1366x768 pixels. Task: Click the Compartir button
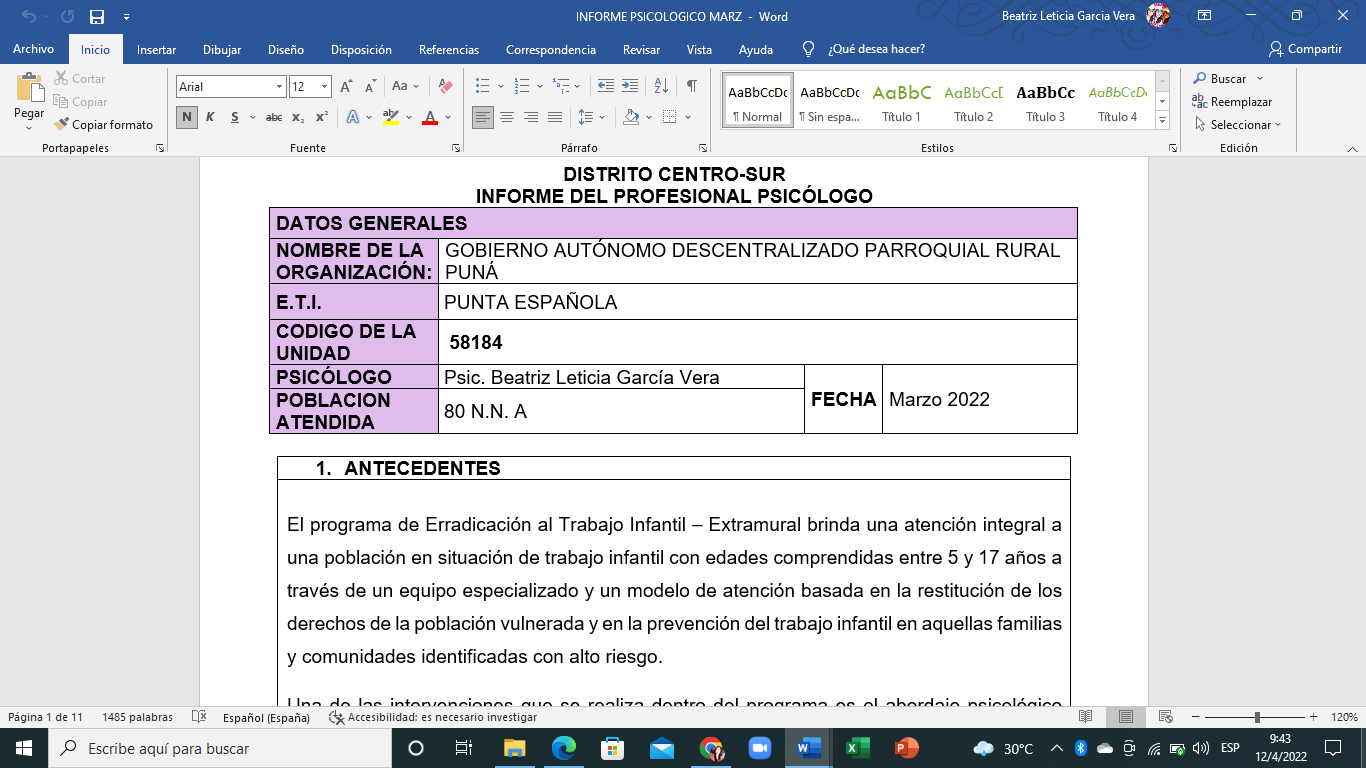(x=1305, y=49)
